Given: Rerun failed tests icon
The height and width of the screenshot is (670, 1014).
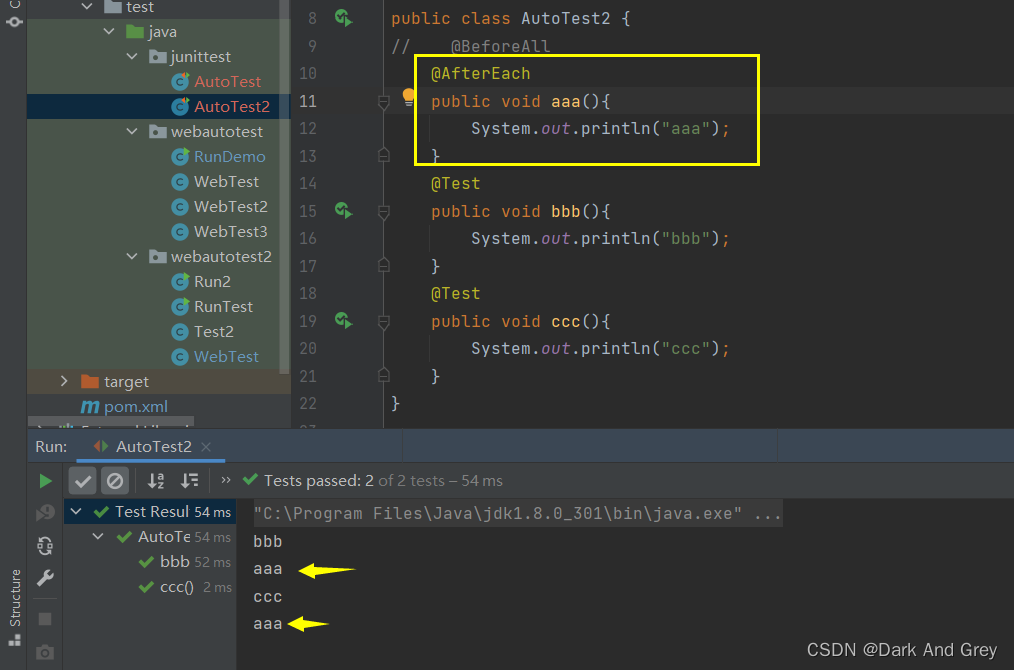Looking at the screenshot, I should click(45, 513).
